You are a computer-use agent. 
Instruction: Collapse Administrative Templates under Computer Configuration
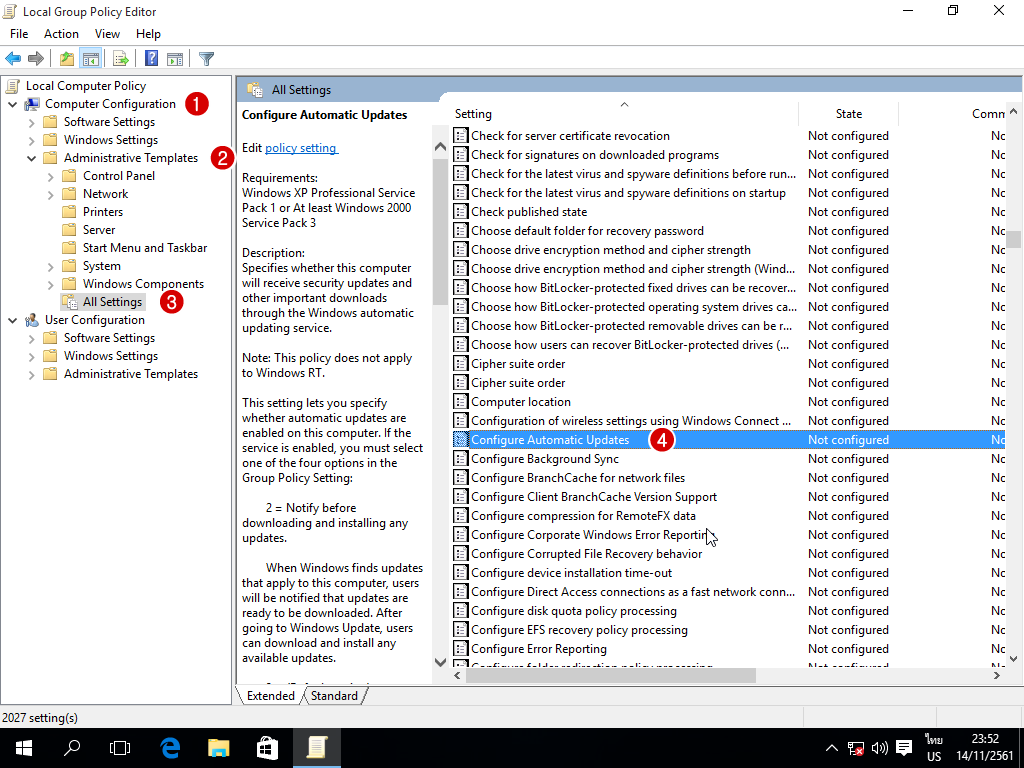pos(31,158)
